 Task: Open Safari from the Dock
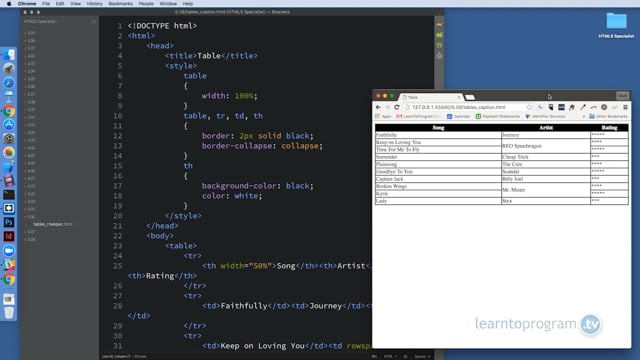click(9, 82)
